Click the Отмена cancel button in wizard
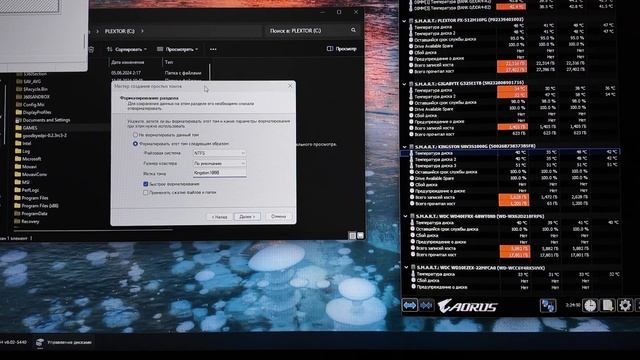Image resolution: width=640 pixels, height=360 pixels. (x=278, y=216)
